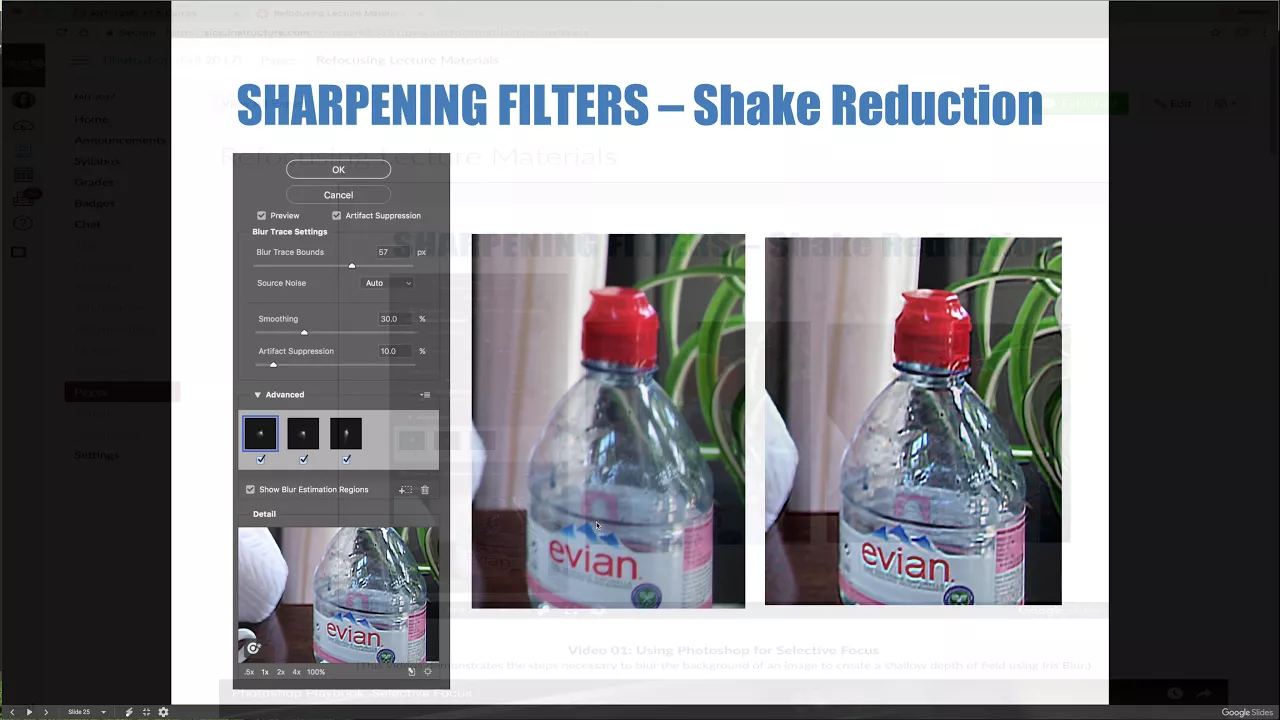Click the Detail section label

[x=264, y=514]
